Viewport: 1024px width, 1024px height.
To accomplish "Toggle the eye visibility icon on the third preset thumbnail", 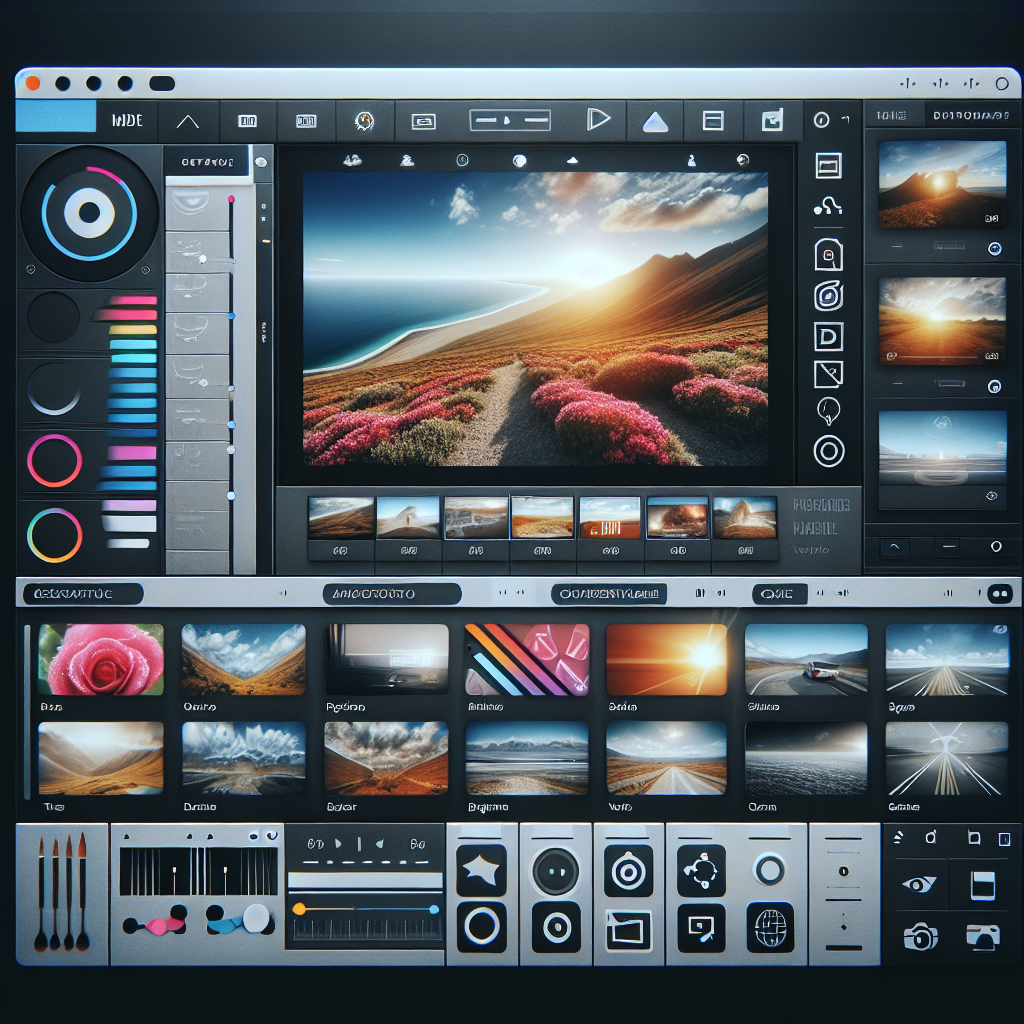I will tap(992, 495).
